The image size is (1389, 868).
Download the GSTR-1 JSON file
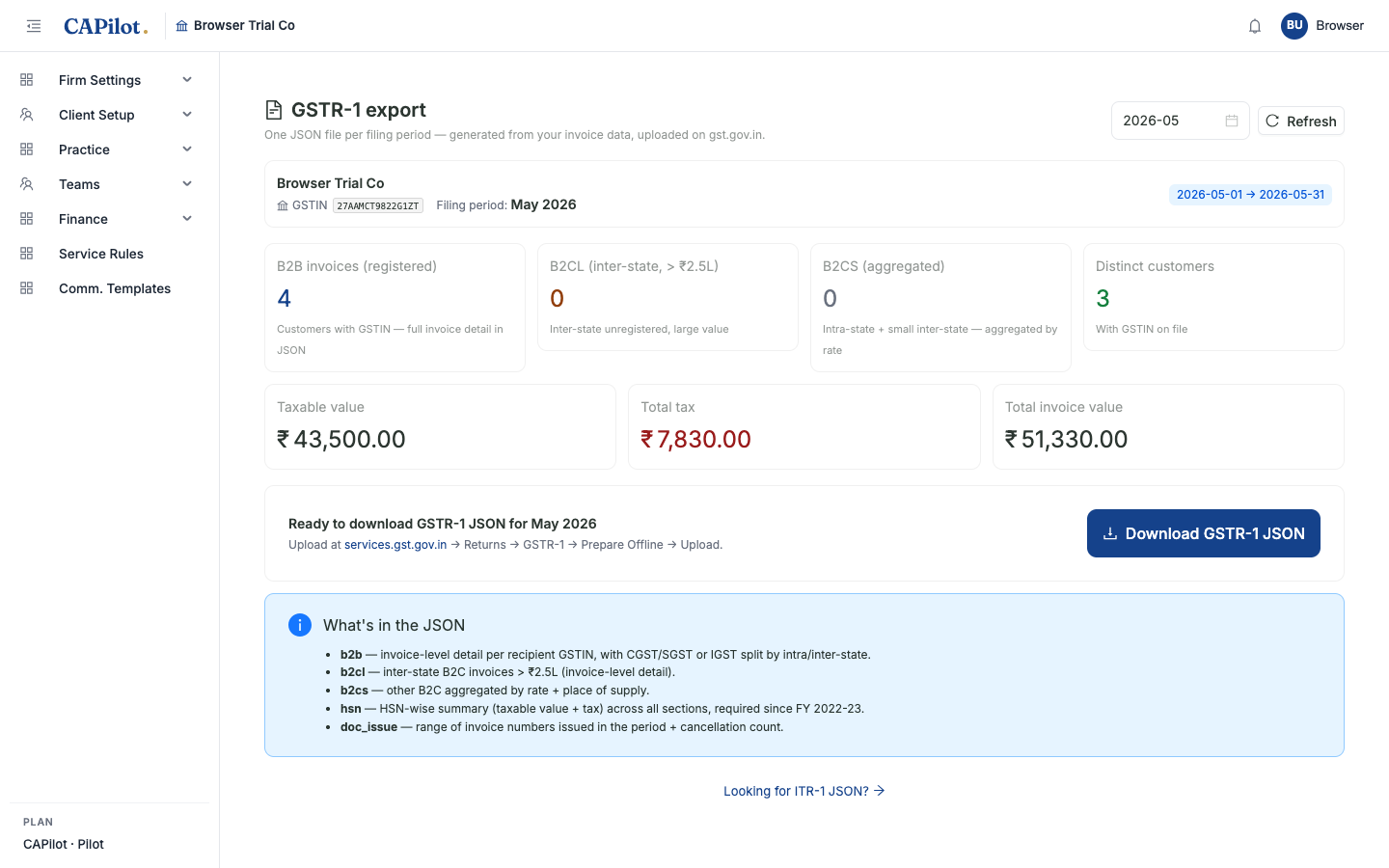click(x=1203, y=533)
